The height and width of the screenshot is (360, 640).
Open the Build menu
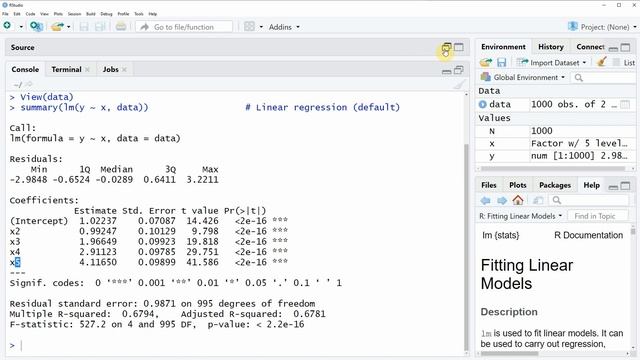click(91, 14)
